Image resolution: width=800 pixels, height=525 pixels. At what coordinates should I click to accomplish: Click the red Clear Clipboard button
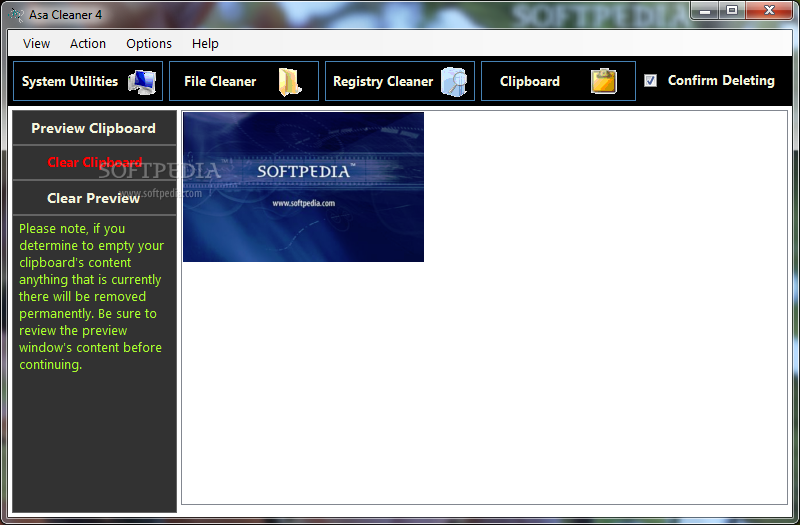pyautogui.click(x=94, y=163)
